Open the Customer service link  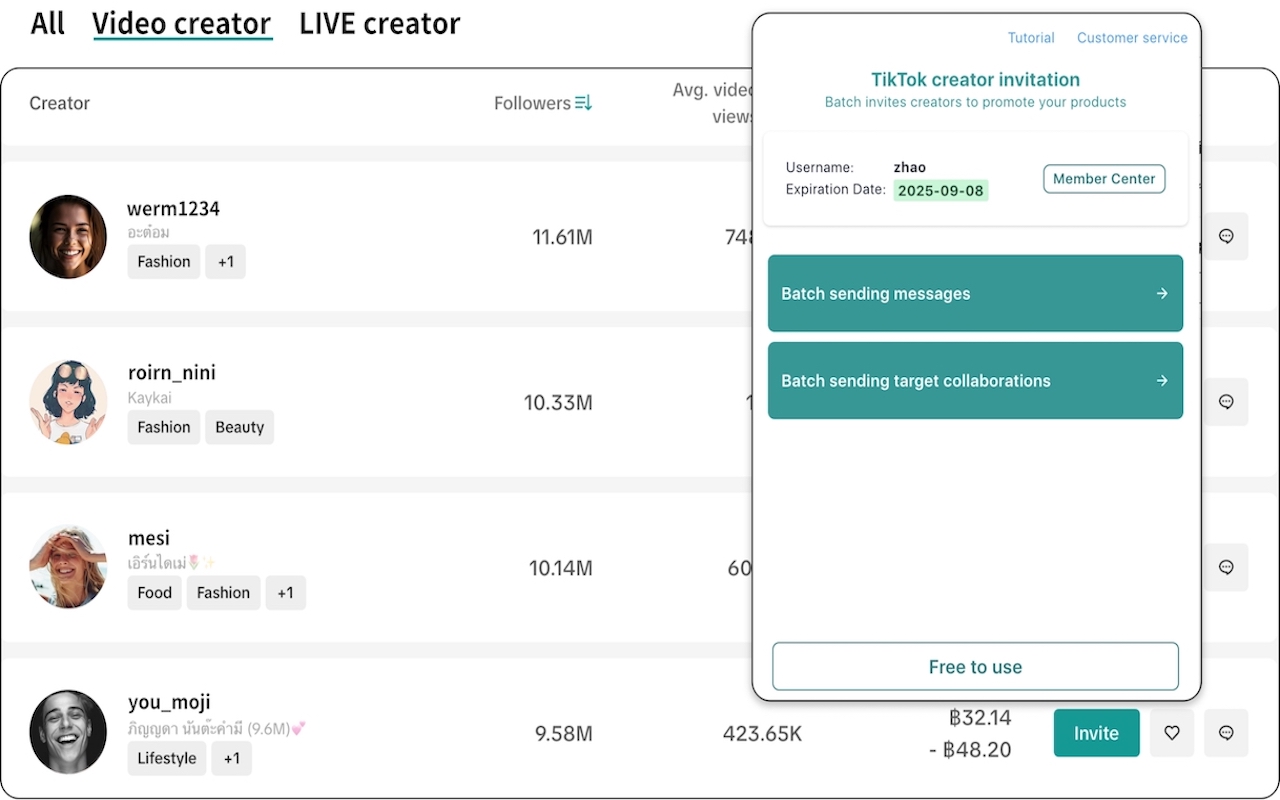click(1132, 38)
